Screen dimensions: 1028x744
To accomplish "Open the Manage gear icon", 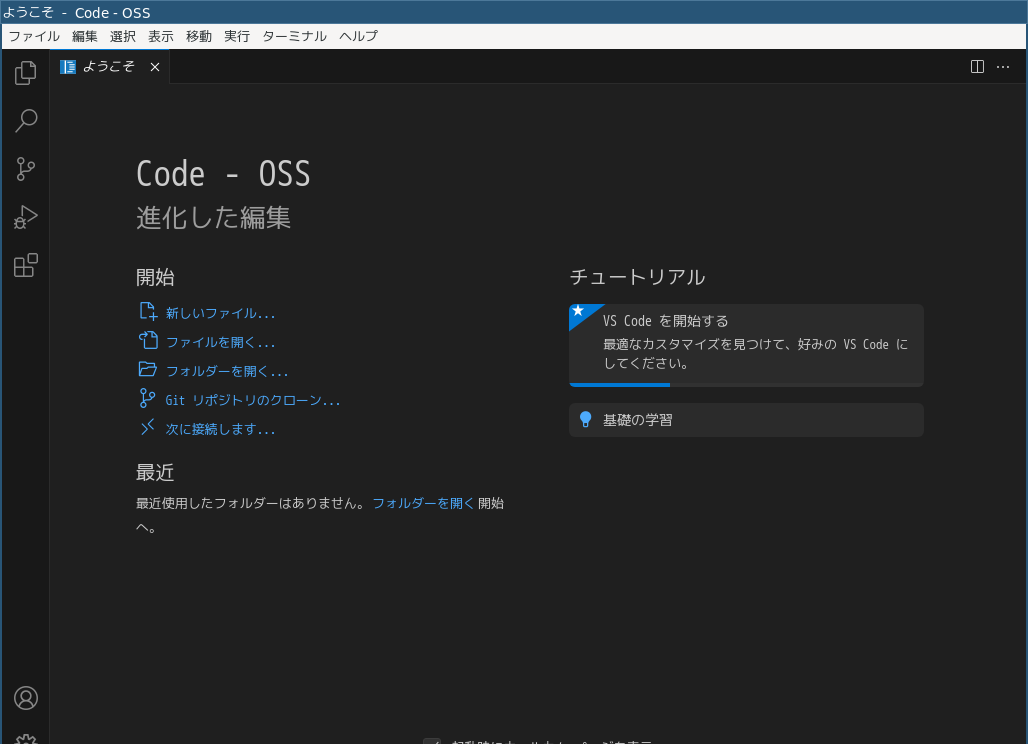I will tap(26, 739).
